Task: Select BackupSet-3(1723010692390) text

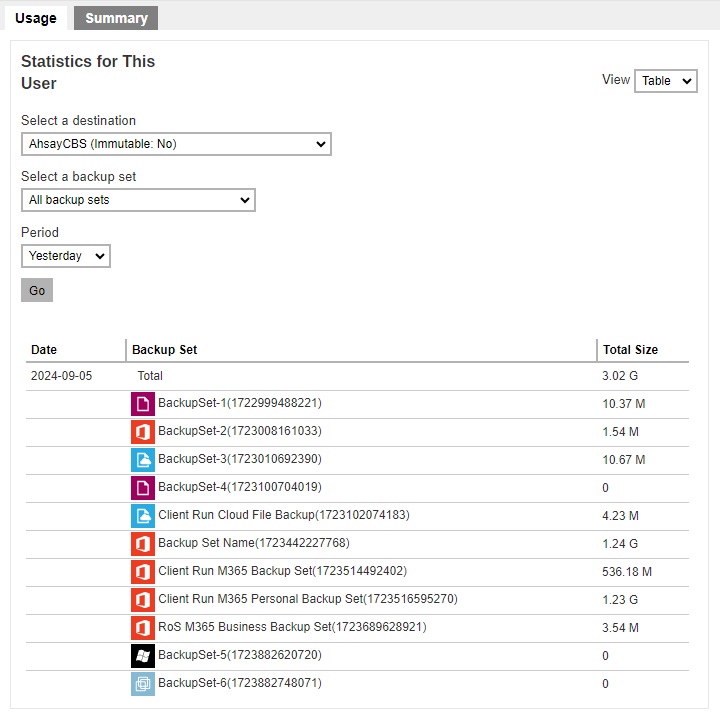Action: pos(240,459)
